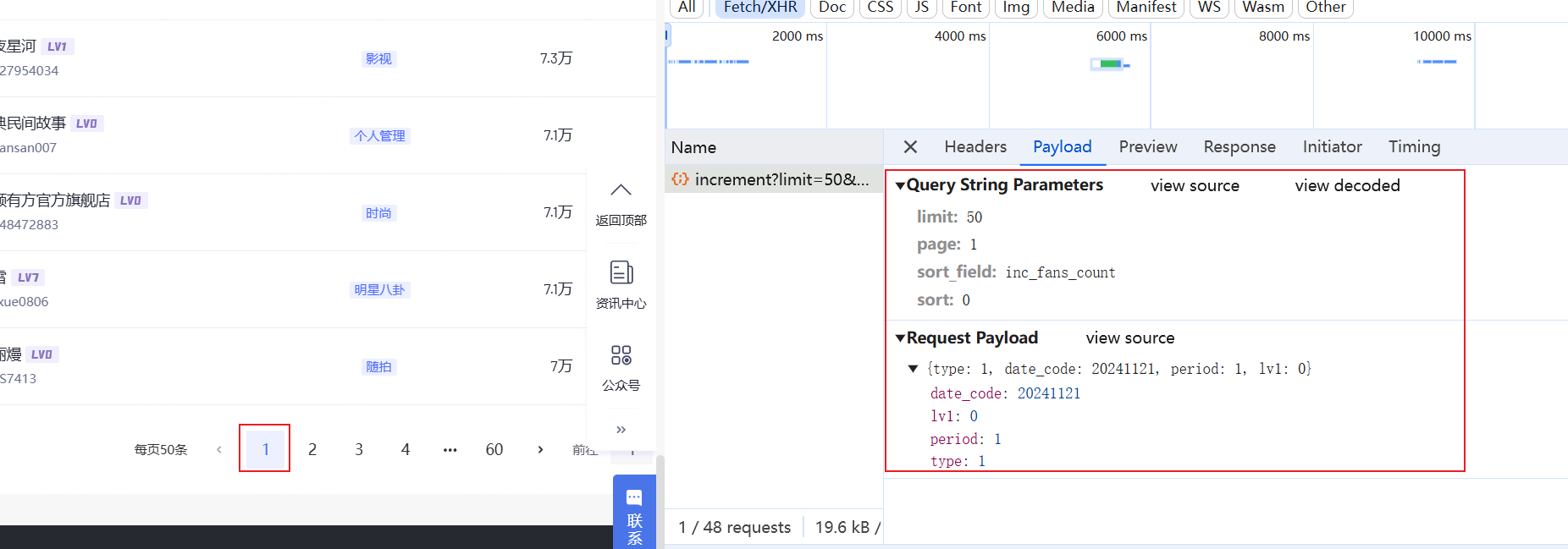The height and width of the screenshot is (549, 1568).
Task: Click the back-to-top arrow icon
Action: click(621, 189)
